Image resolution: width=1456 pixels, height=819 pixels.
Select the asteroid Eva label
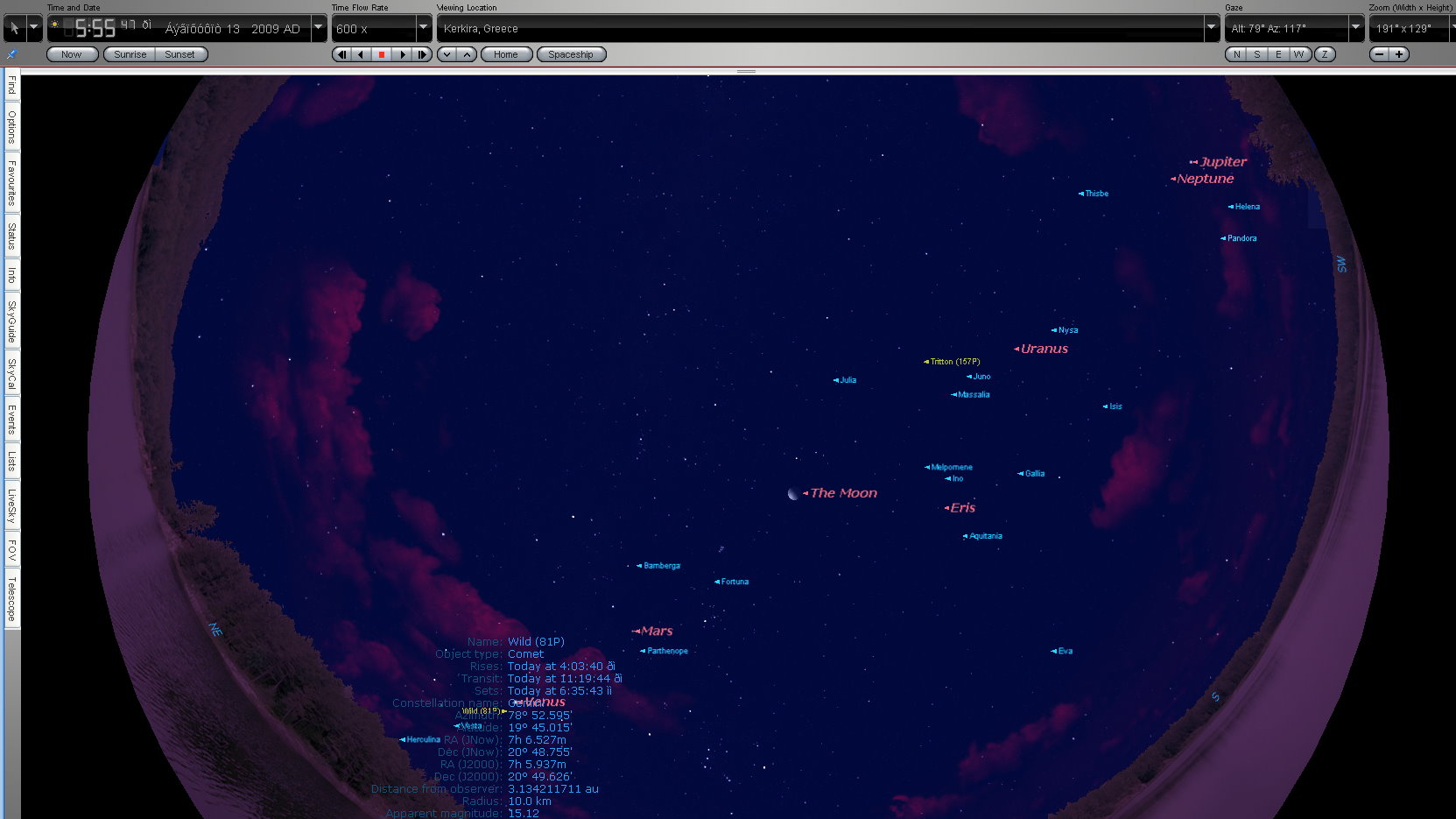pyautogui.click(x=1065, y=651)
